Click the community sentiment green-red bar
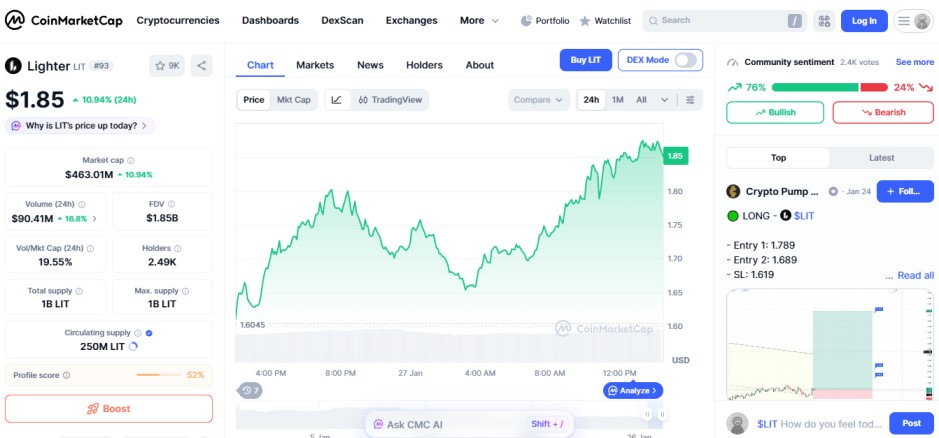The image size is (939, 438). click(x=828, y=87)
